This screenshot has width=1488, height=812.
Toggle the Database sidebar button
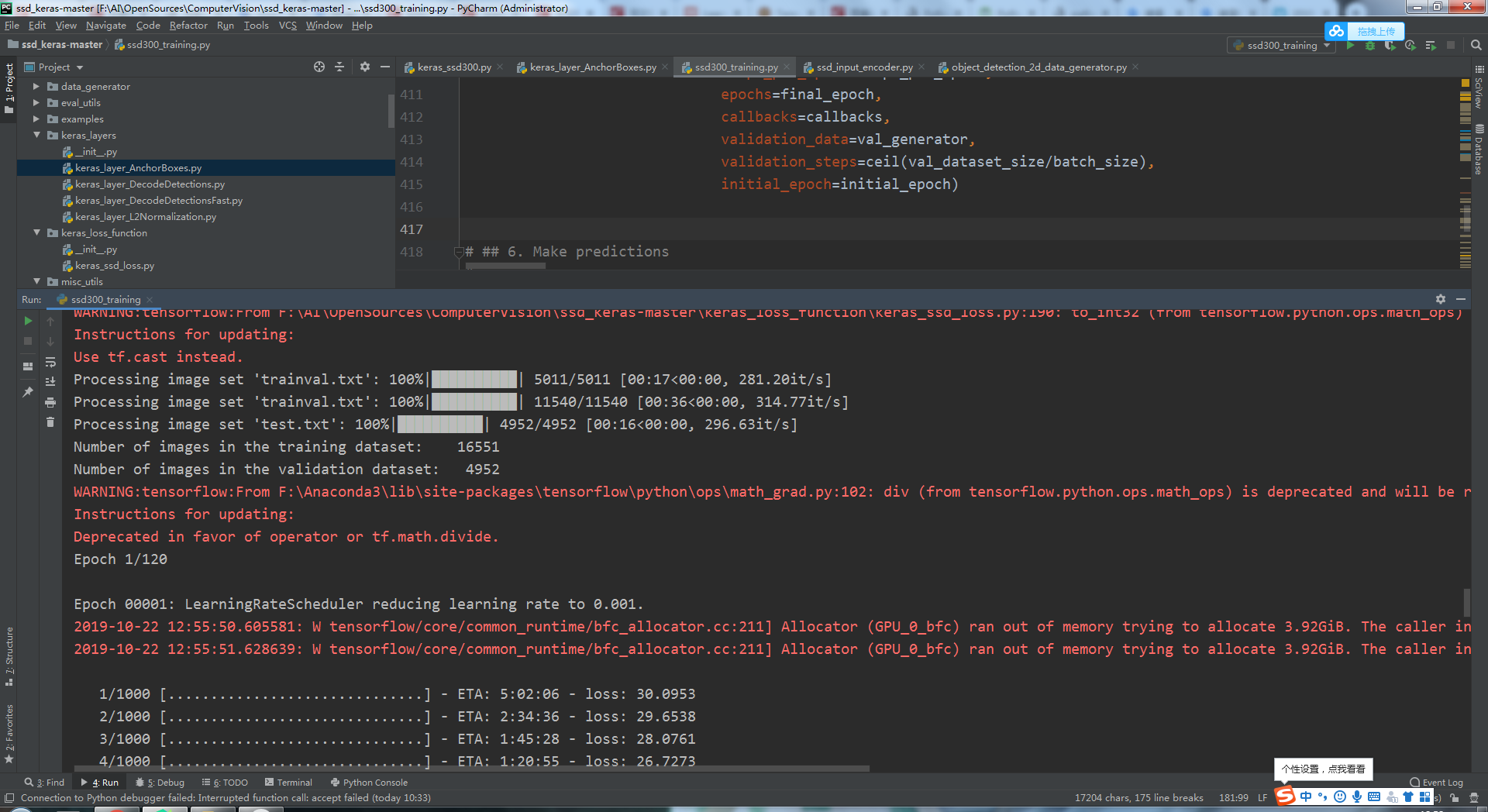click(x=1479, y=150)
